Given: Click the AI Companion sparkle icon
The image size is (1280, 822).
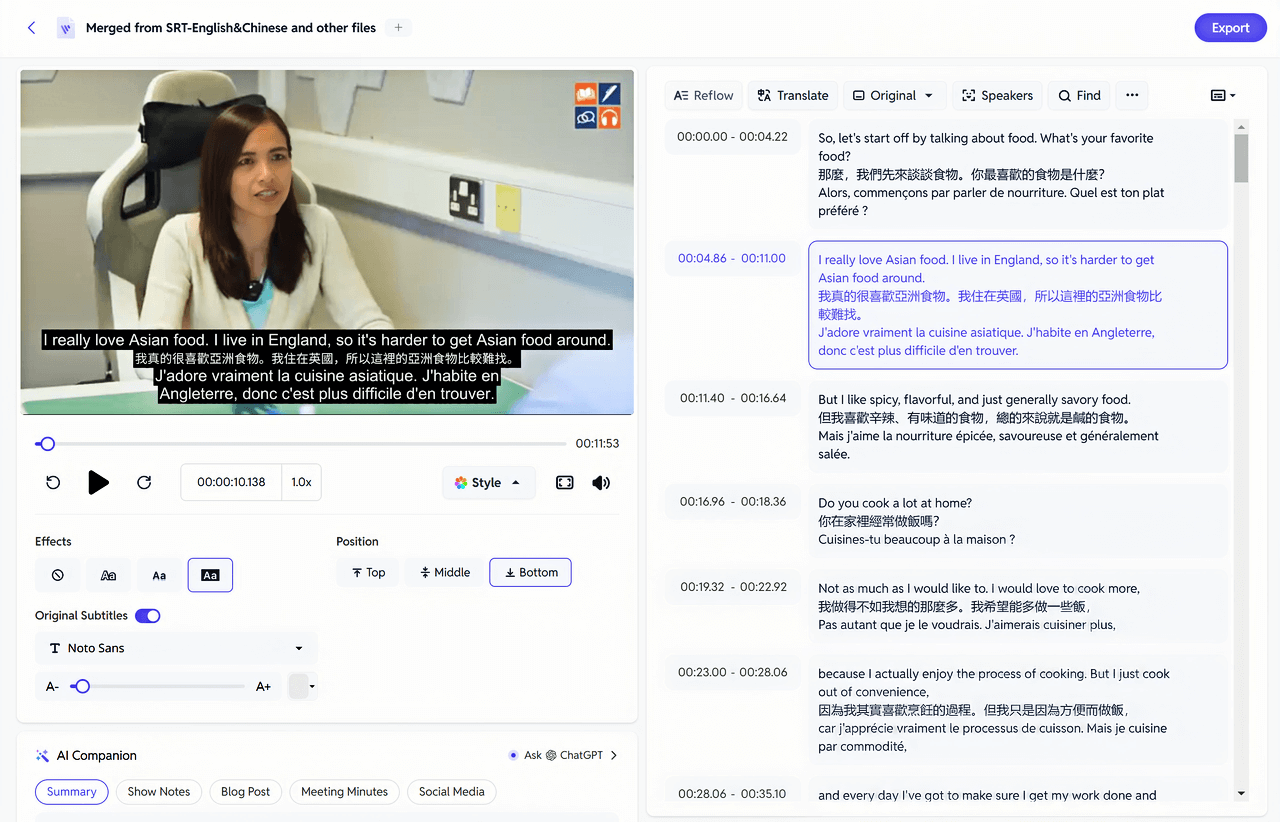Looking at the screenshot, I should click(x=43, y=756).
